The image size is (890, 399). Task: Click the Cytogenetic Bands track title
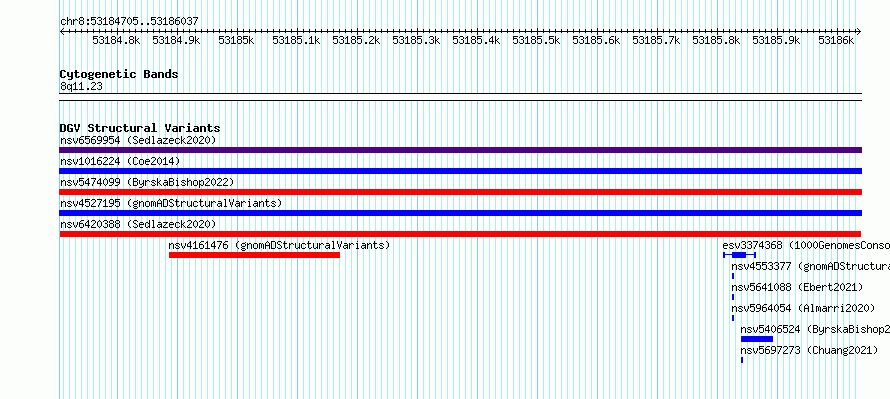119,74
